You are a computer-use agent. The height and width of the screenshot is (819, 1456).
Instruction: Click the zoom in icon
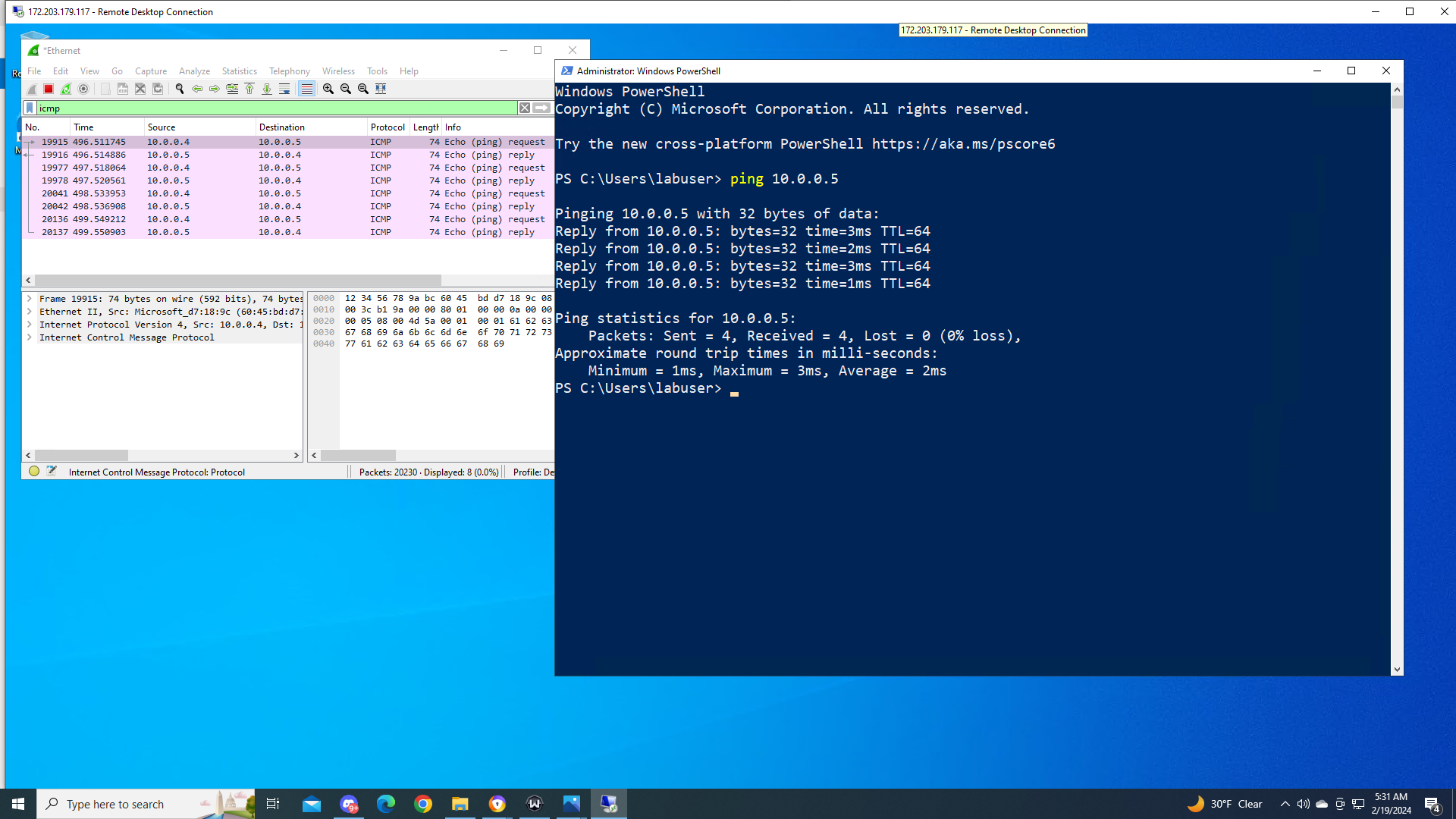tap(328, 89)
